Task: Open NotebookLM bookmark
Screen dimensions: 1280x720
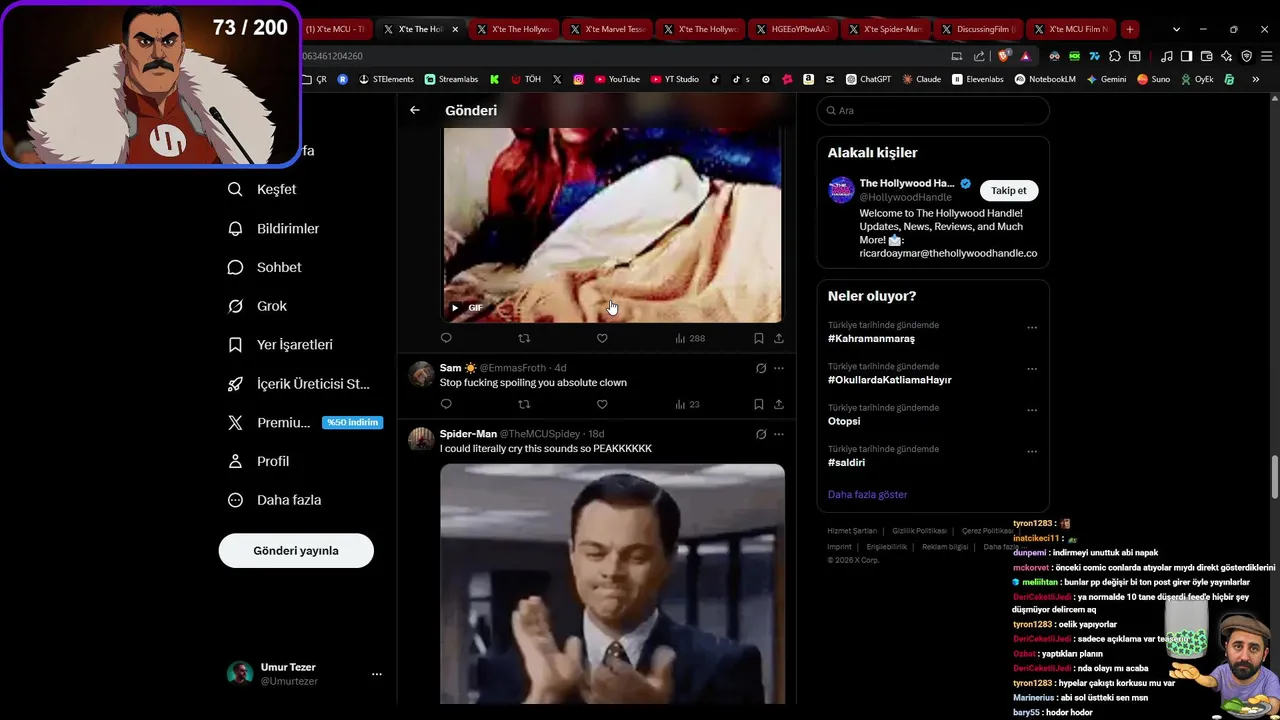Action: [1045, 79]
